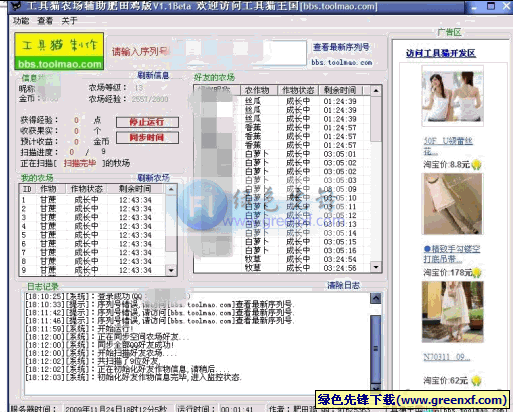Screen dimensions: 513x412
Task: Click the bbs.toolmao.com text under serial link
Action: (x=342, y=62)
